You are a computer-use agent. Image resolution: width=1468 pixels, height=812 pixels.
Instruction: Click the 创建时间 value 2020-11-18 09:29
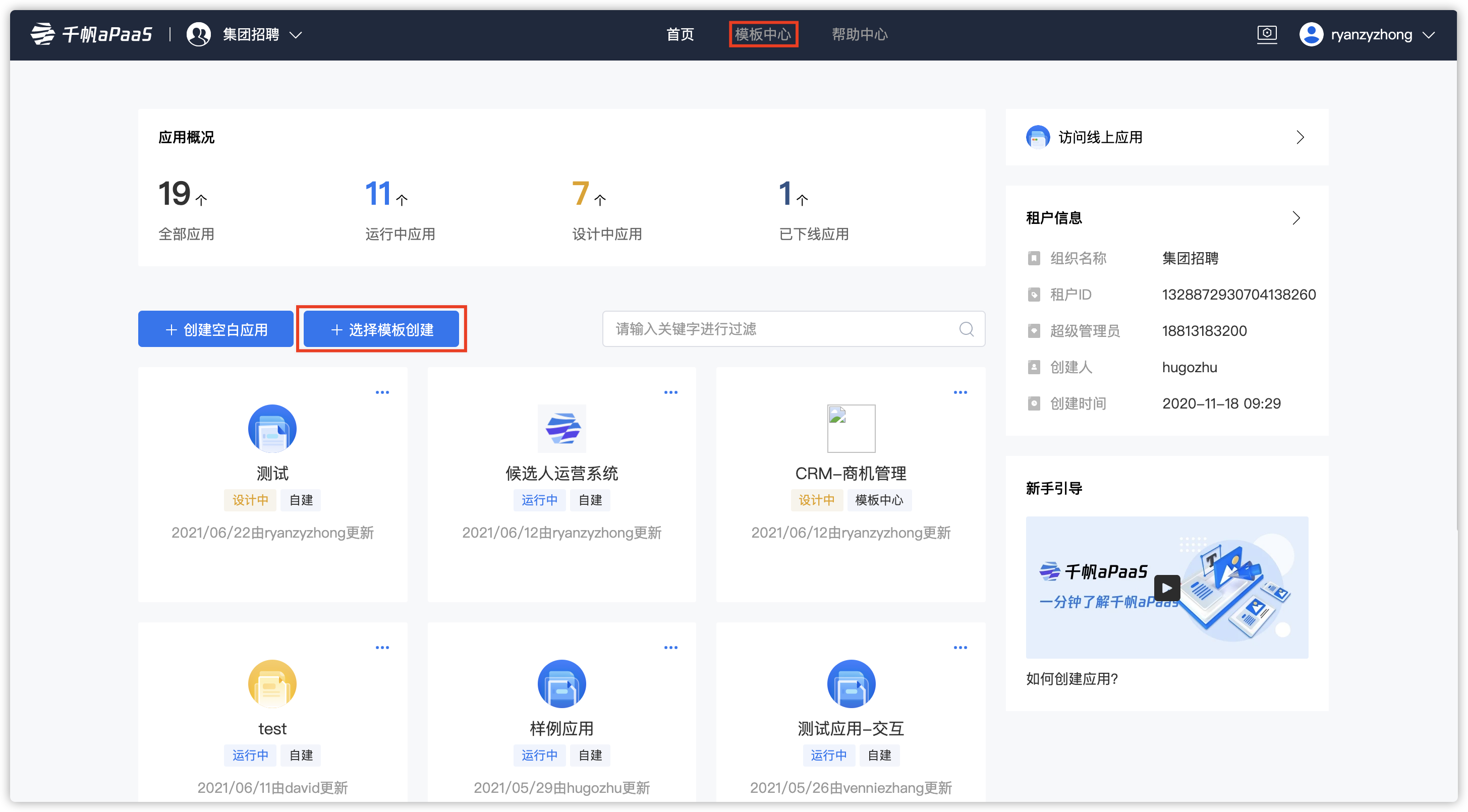[1221, 404]
